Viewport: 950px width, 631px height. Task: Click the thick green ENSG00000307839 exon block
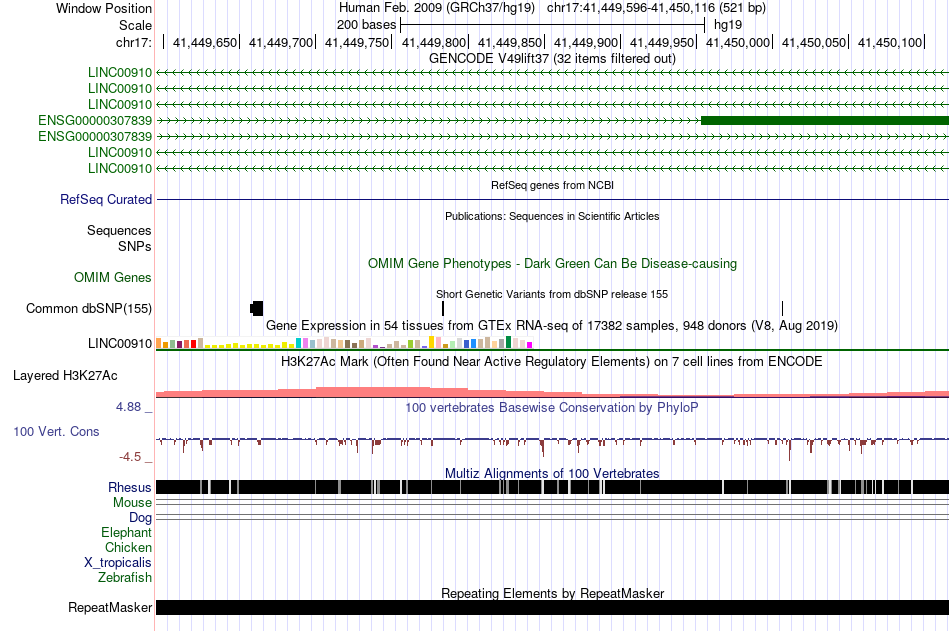click(x=825, y=121)
